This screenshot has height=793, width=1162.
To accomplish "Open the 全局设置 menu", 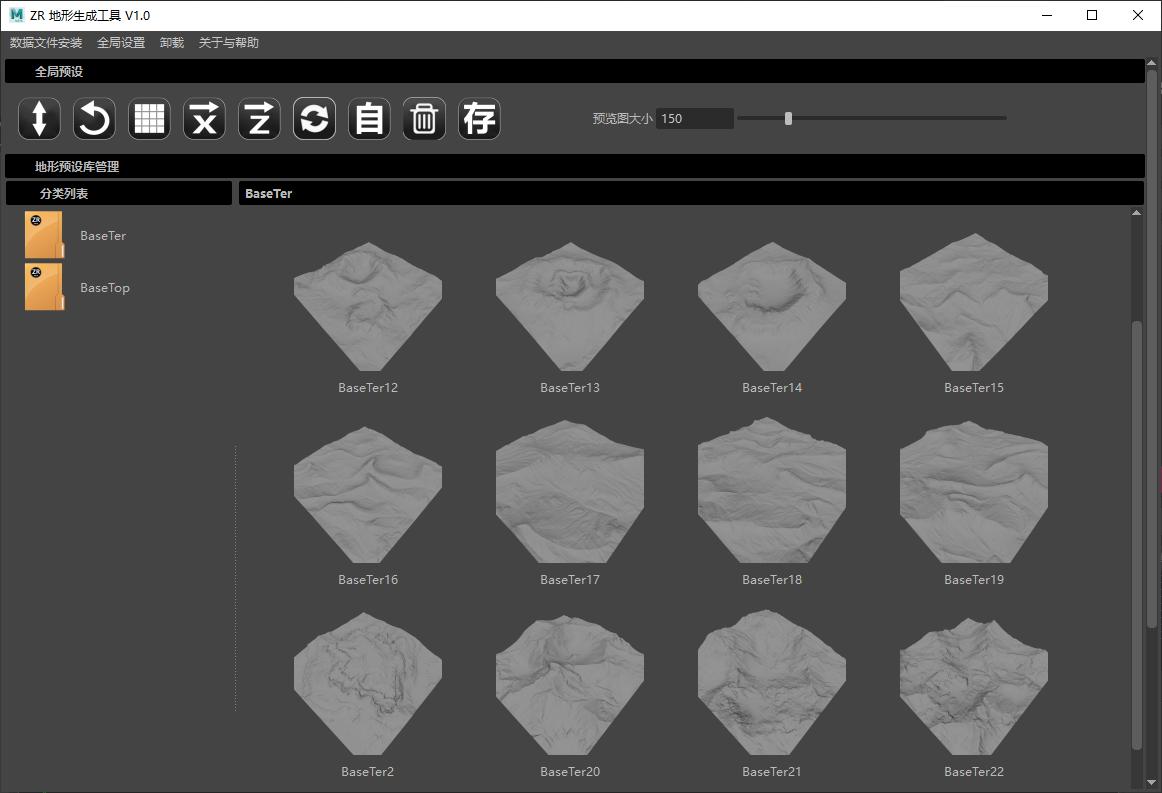I will pyautogui.click(x=121, y=43).
